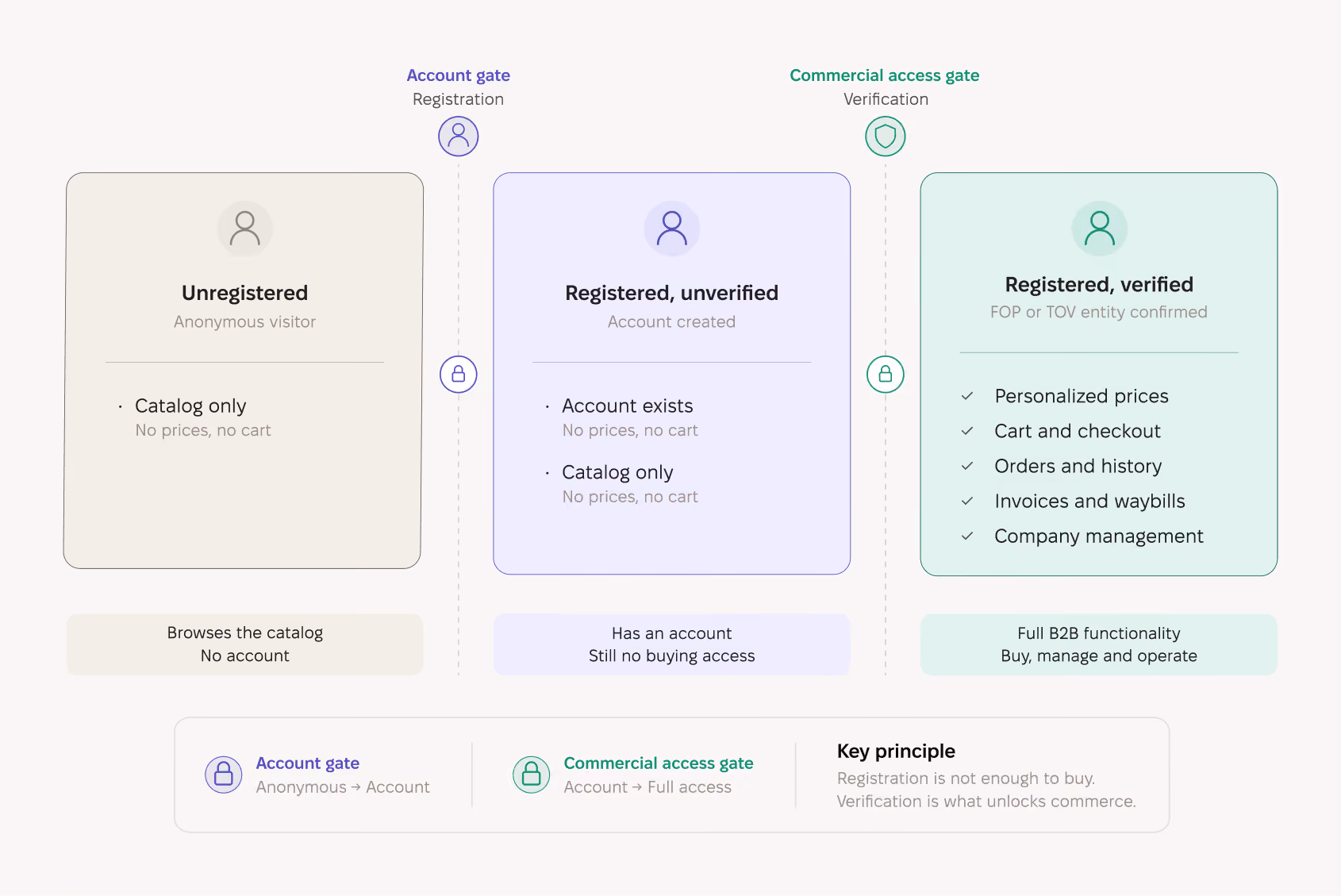
Task: Click the checkmark beside Company management
Action: 967,536
